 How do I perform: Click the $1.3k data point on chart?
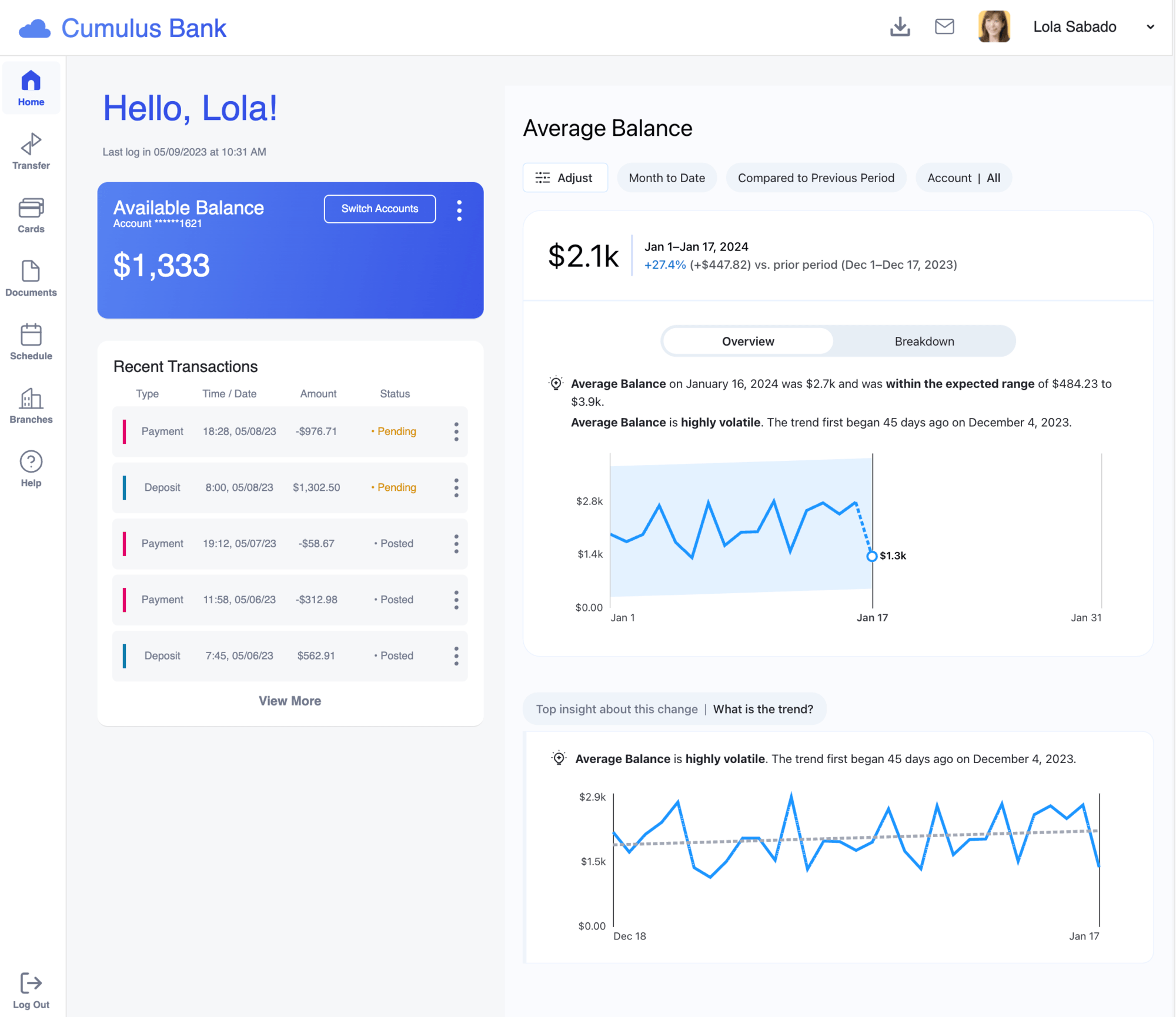tap(871, 556)
